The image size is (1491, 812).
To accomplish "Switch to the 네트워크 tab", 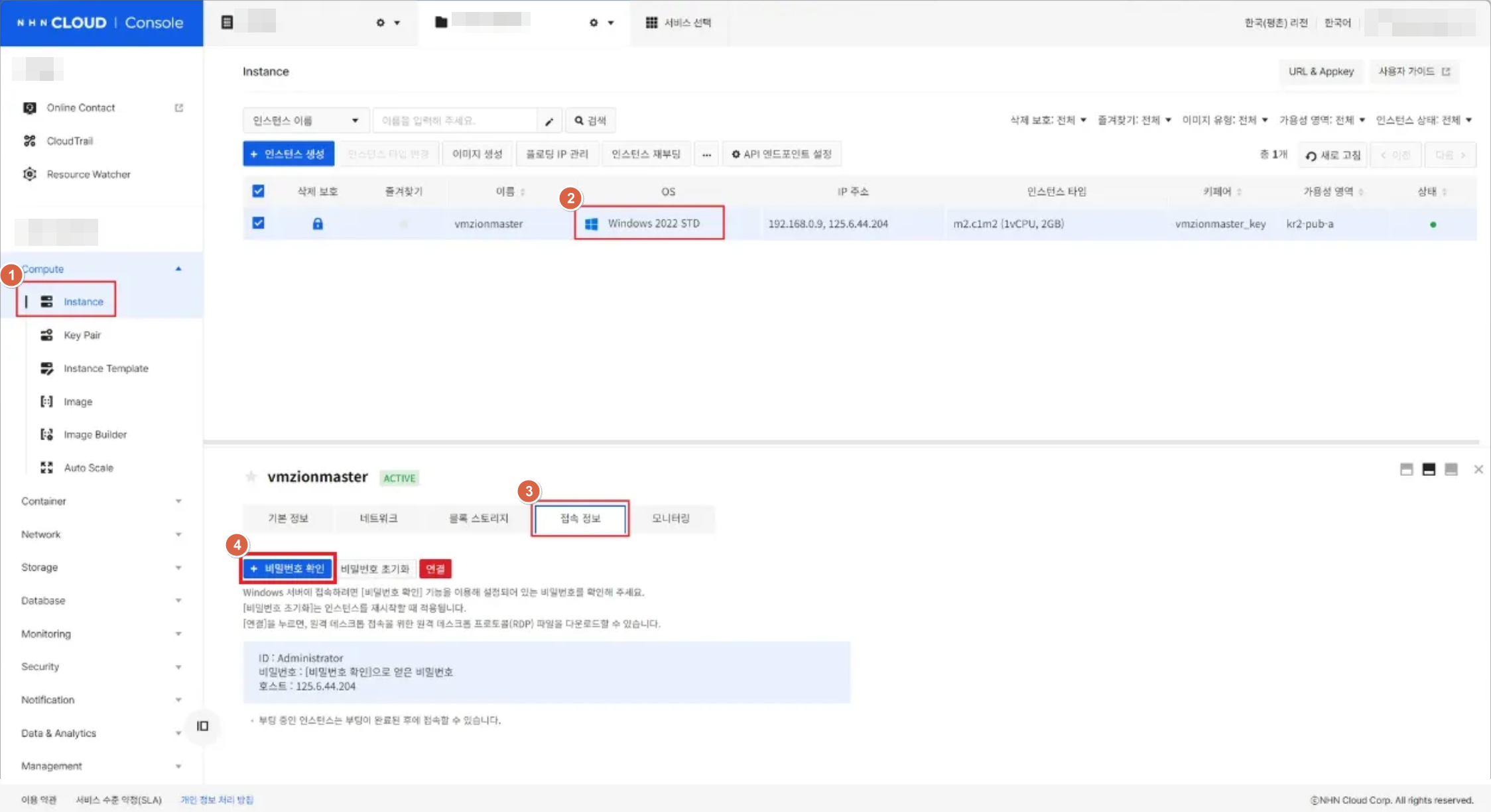I will pyautogui.click(x=378, y=518).
